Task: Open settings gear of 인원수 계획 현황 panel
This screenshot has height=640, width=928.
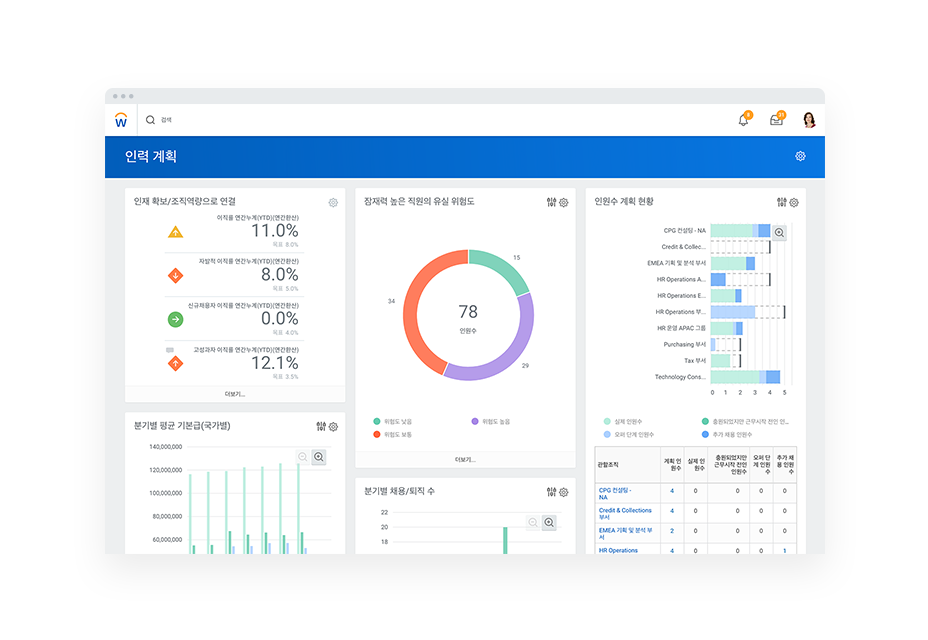Action: coord(794,202)
